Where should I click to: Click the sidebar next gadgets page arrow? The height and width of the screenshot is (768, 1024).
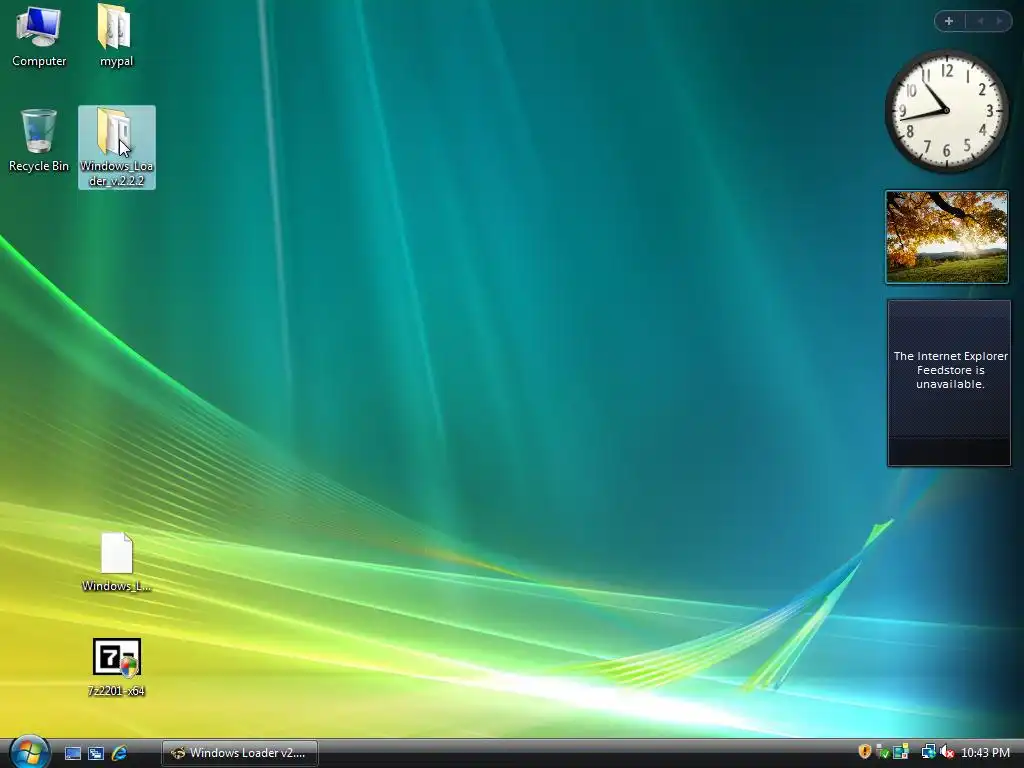pyautogui.click(x=999, y=21)
